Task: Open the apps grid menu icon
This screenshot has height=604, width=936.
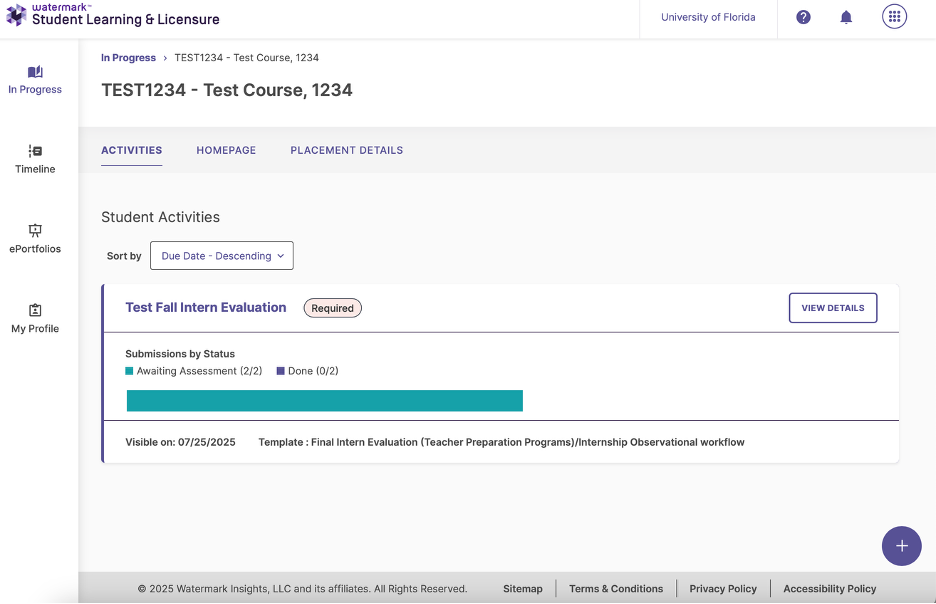Action: pos(894,17)
